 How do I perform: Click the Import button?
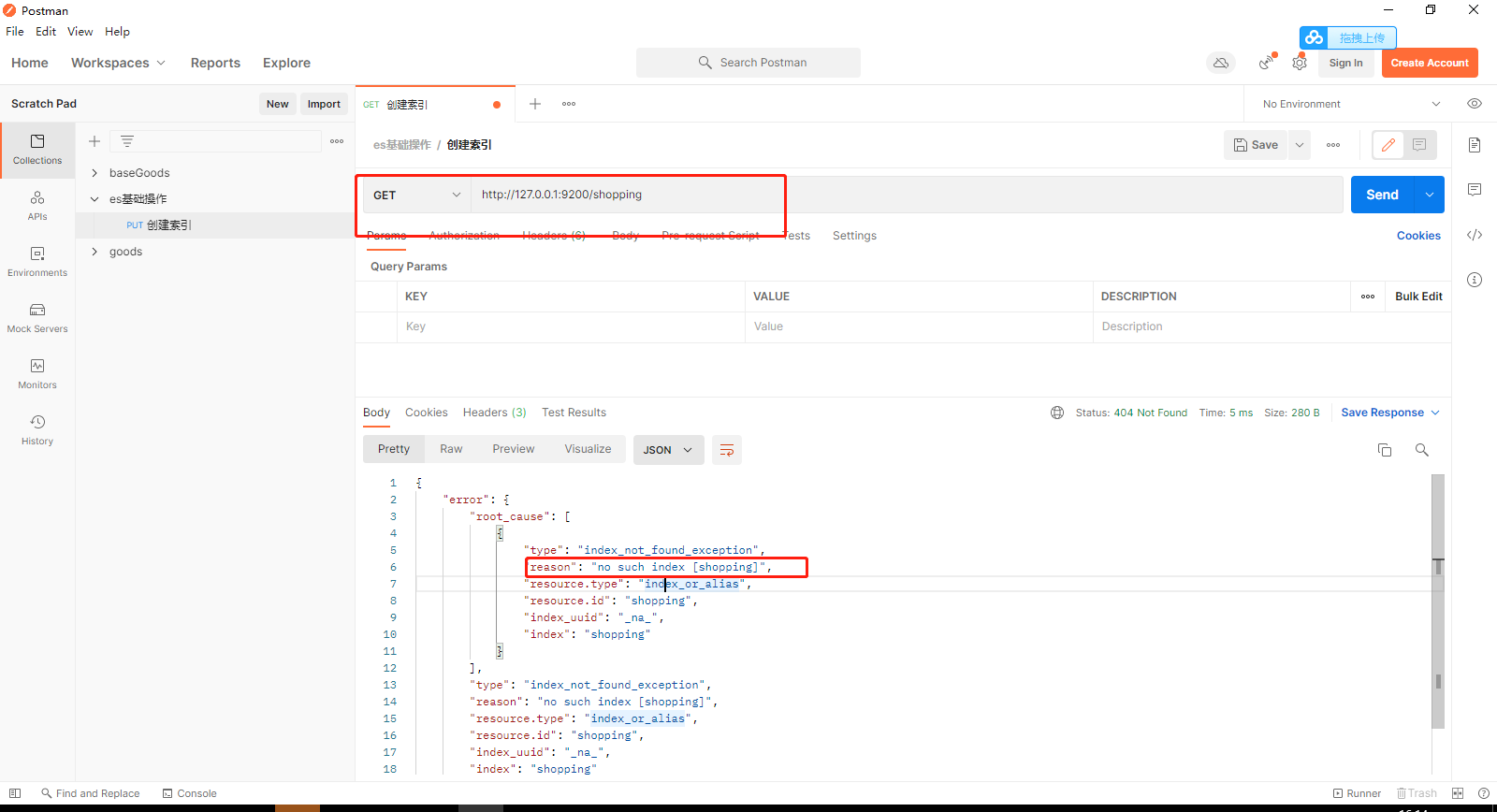pos(324,104)
